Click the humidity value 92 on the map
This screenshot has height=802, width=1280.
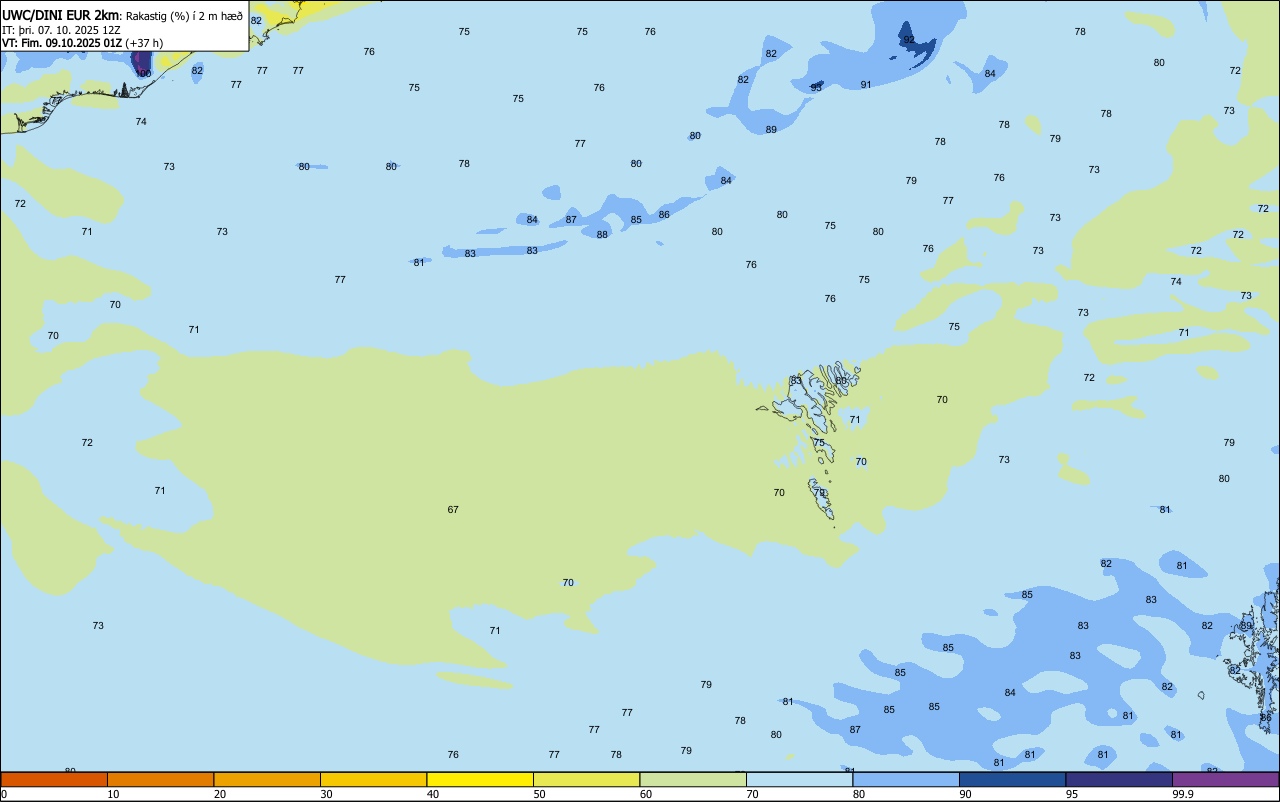(909, 40)
